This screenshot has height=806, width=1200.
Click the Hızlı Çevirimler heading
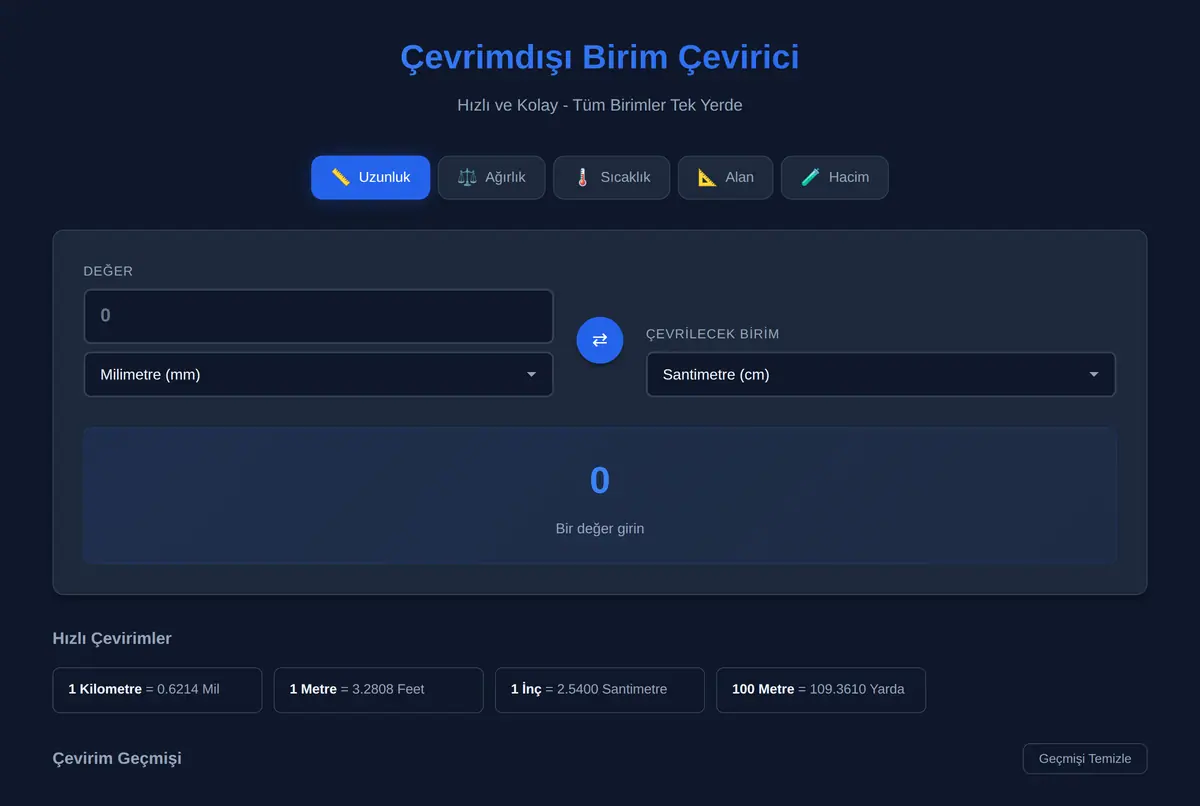[x=112, y=638]
